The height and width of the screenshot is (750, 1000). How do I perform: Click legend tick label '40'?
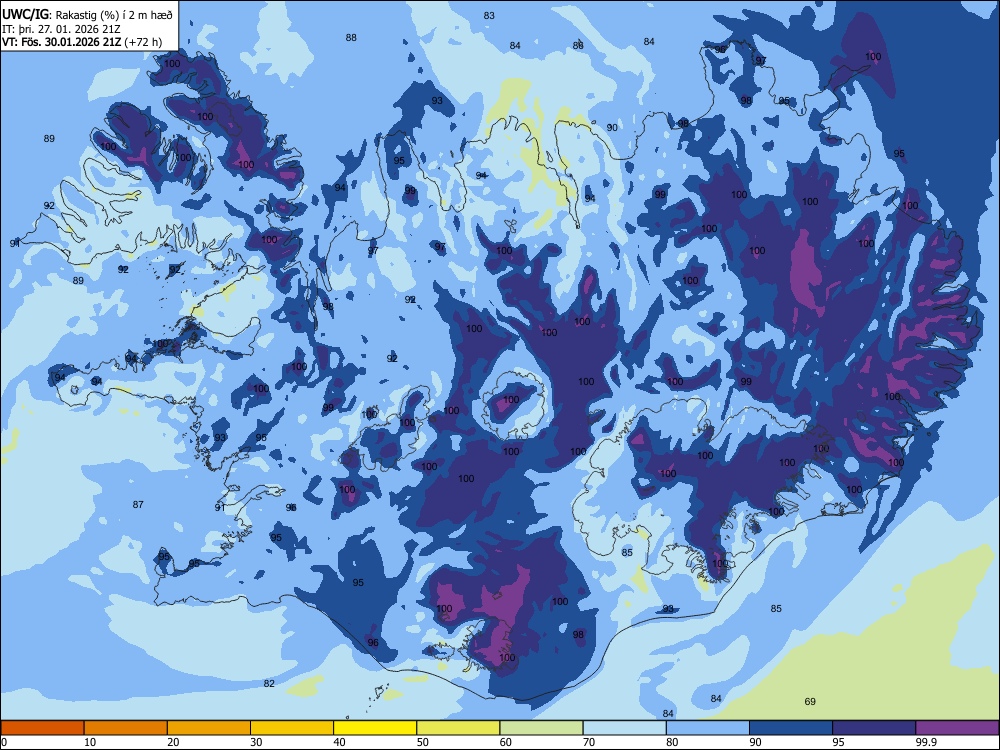pos(339,742)
